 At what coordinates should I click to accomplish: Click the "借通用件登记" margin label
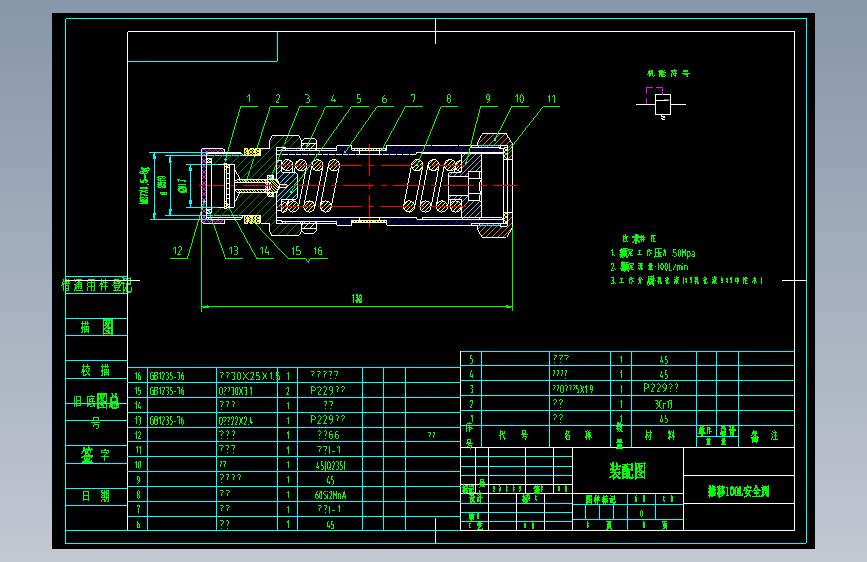[x=96, y=285]
